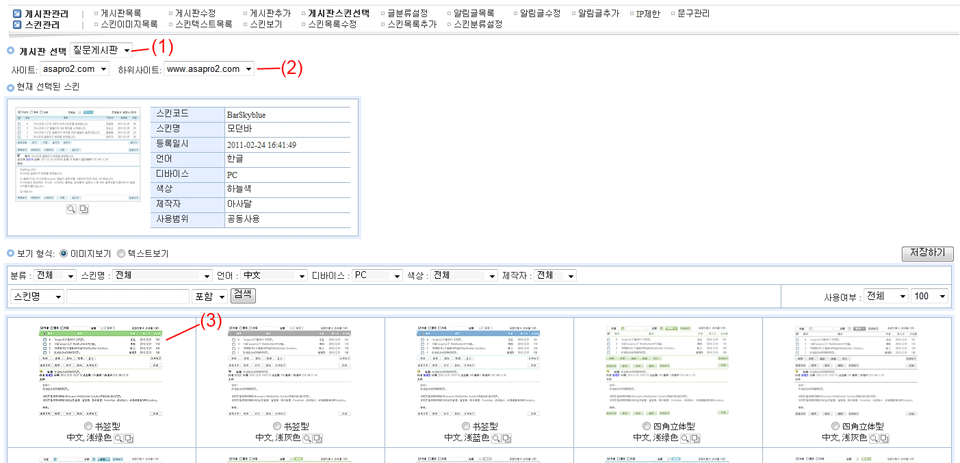Viewport: 960px width, 463px height.
Task: Select the 이미지보기 view radio button
Action: coord(65,254)
